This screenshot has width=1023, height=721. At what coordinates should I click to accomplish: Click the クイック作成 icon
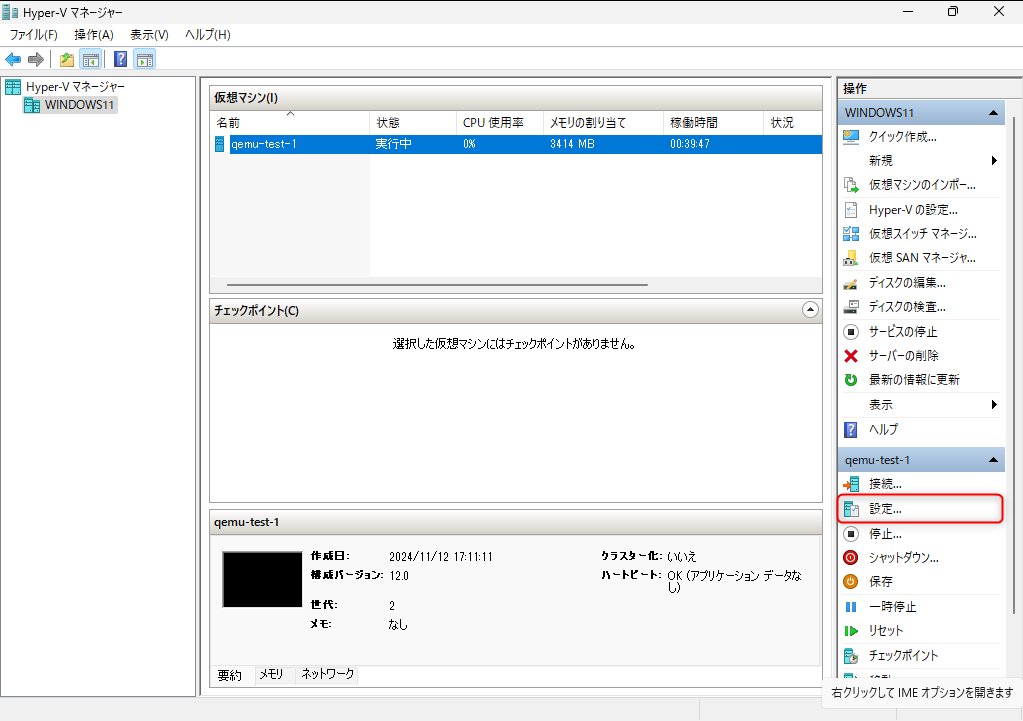(x=851, y=136)
